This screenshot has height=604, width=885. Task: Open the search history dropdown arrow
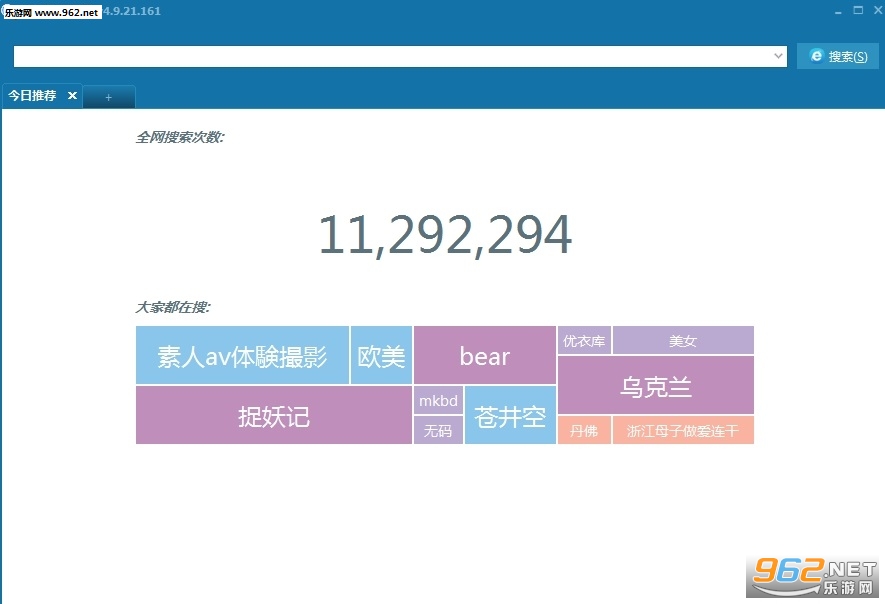pos(778,56)
